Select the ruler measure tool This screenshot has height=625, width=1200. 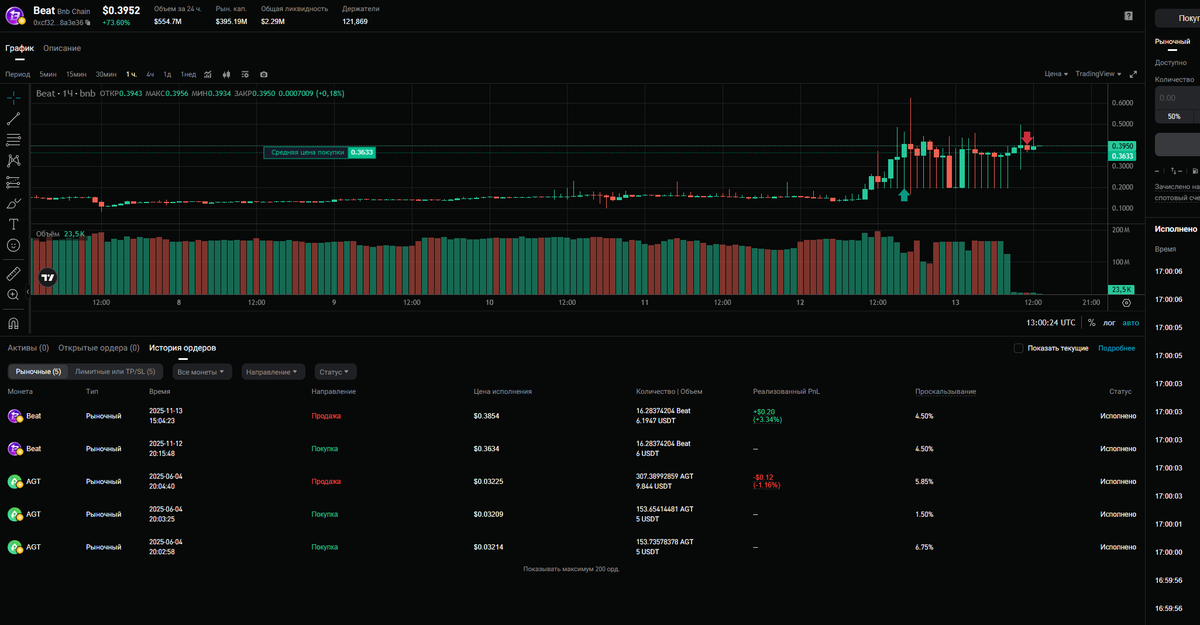point(14,273)
